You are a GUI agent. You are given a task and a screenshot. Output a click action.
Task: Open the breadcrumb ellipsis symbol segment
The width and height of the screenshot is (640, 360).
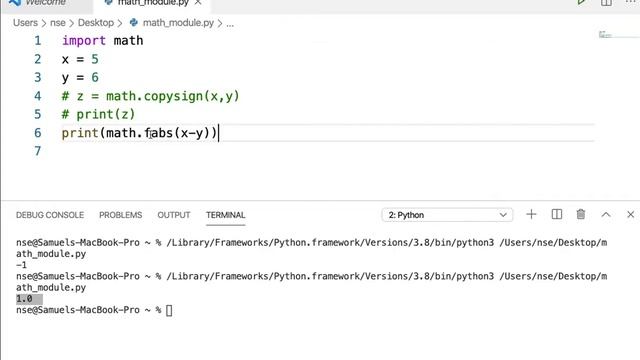tap(230, 24)
